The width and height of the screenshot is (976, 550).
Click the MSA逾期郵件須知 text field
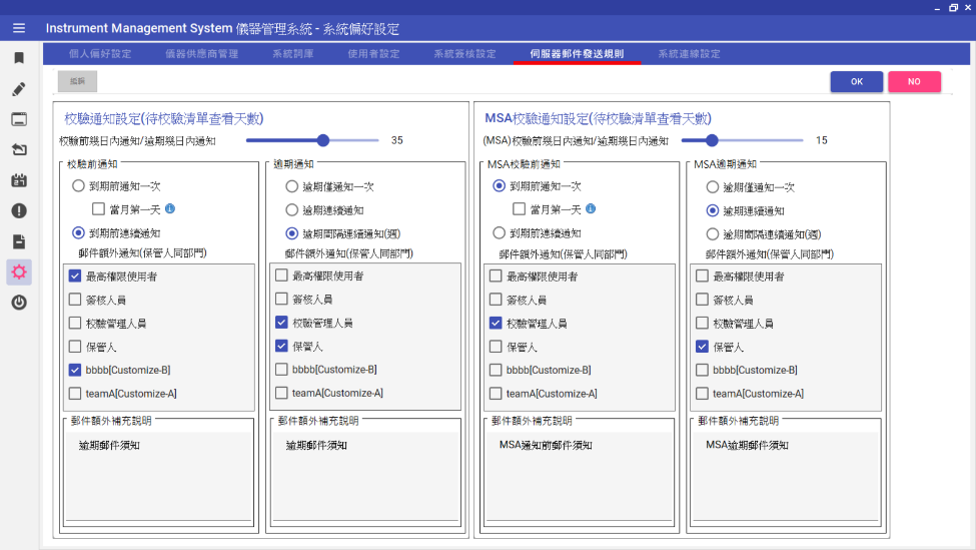(786, 476)
